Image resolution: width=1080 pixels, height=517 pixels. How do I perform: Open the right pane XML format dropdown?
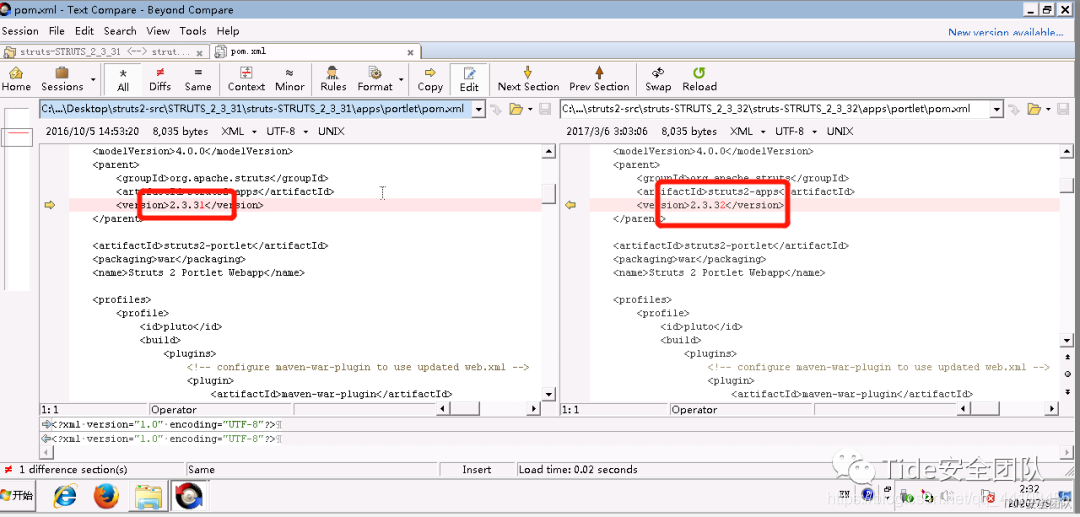[x=747, y=131]
